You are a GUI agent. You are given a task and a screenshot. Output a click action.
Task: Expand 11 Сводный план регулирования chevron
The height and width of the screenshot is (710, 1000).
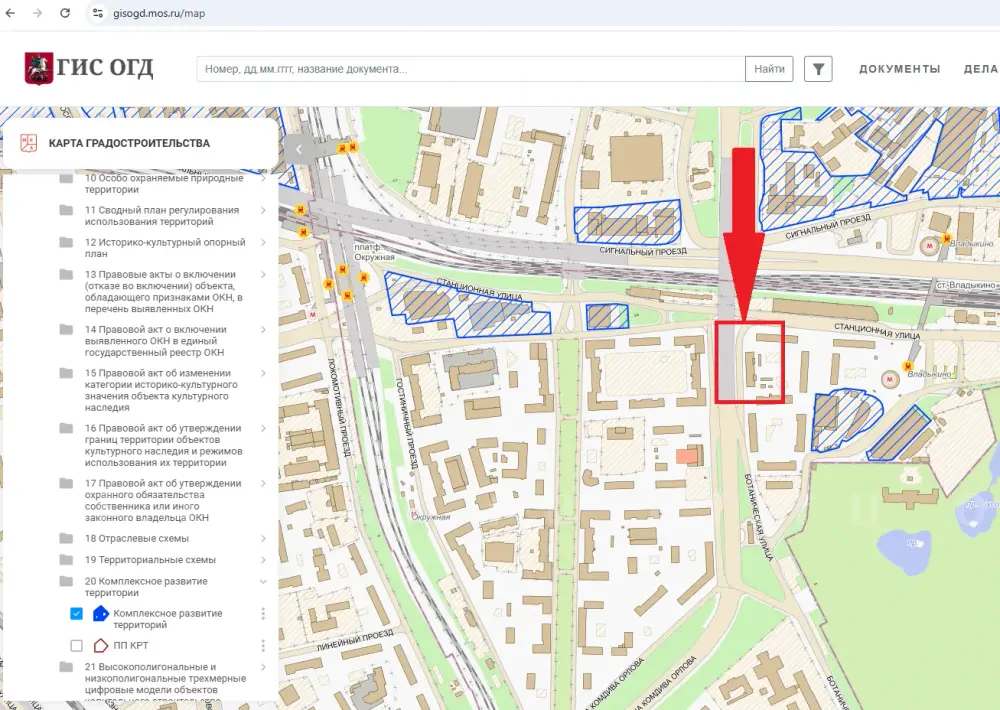click(263, 210)
